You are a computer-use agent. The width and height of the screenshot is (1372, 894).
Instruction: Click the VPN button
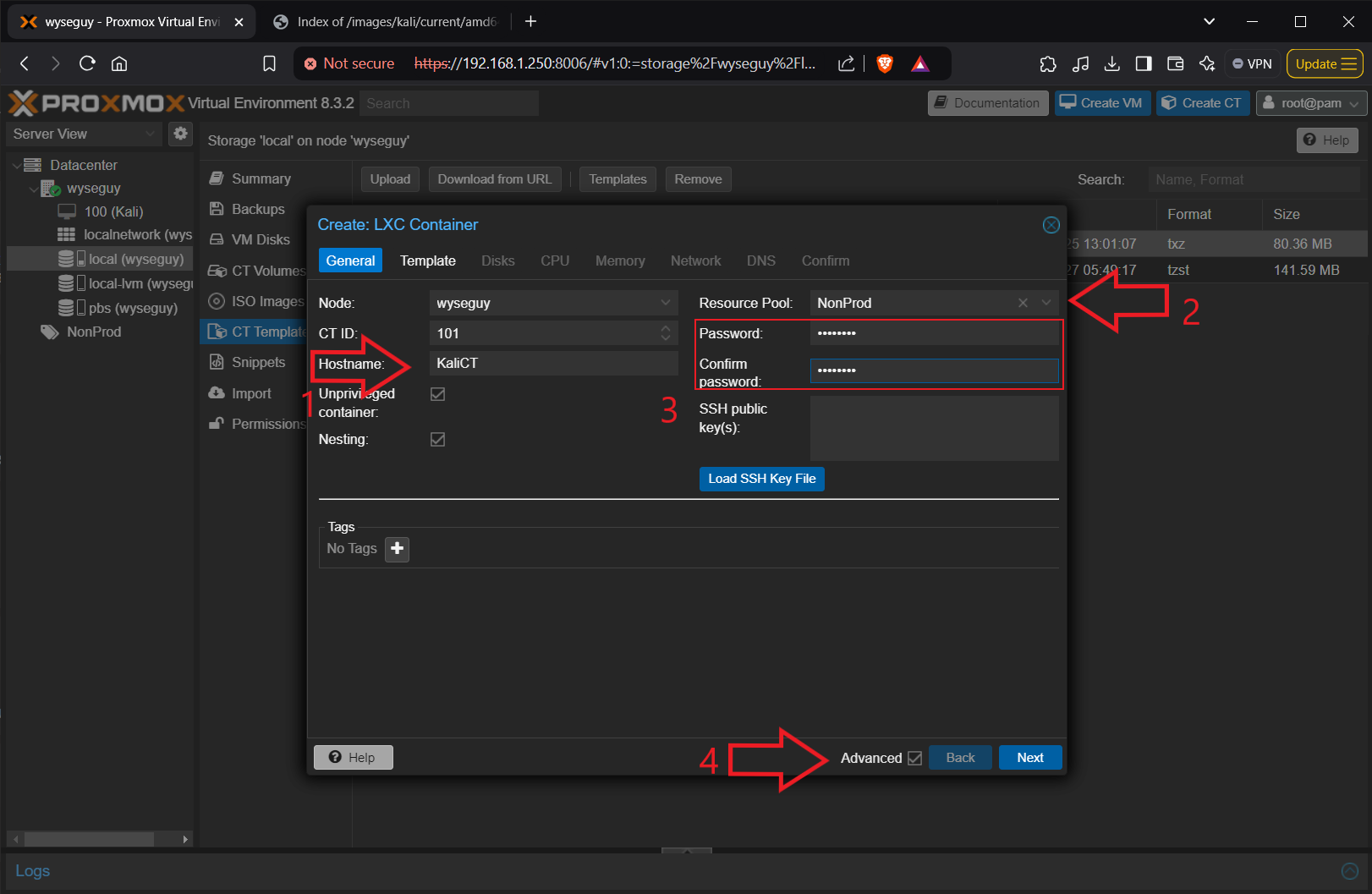click(1252, 63)
